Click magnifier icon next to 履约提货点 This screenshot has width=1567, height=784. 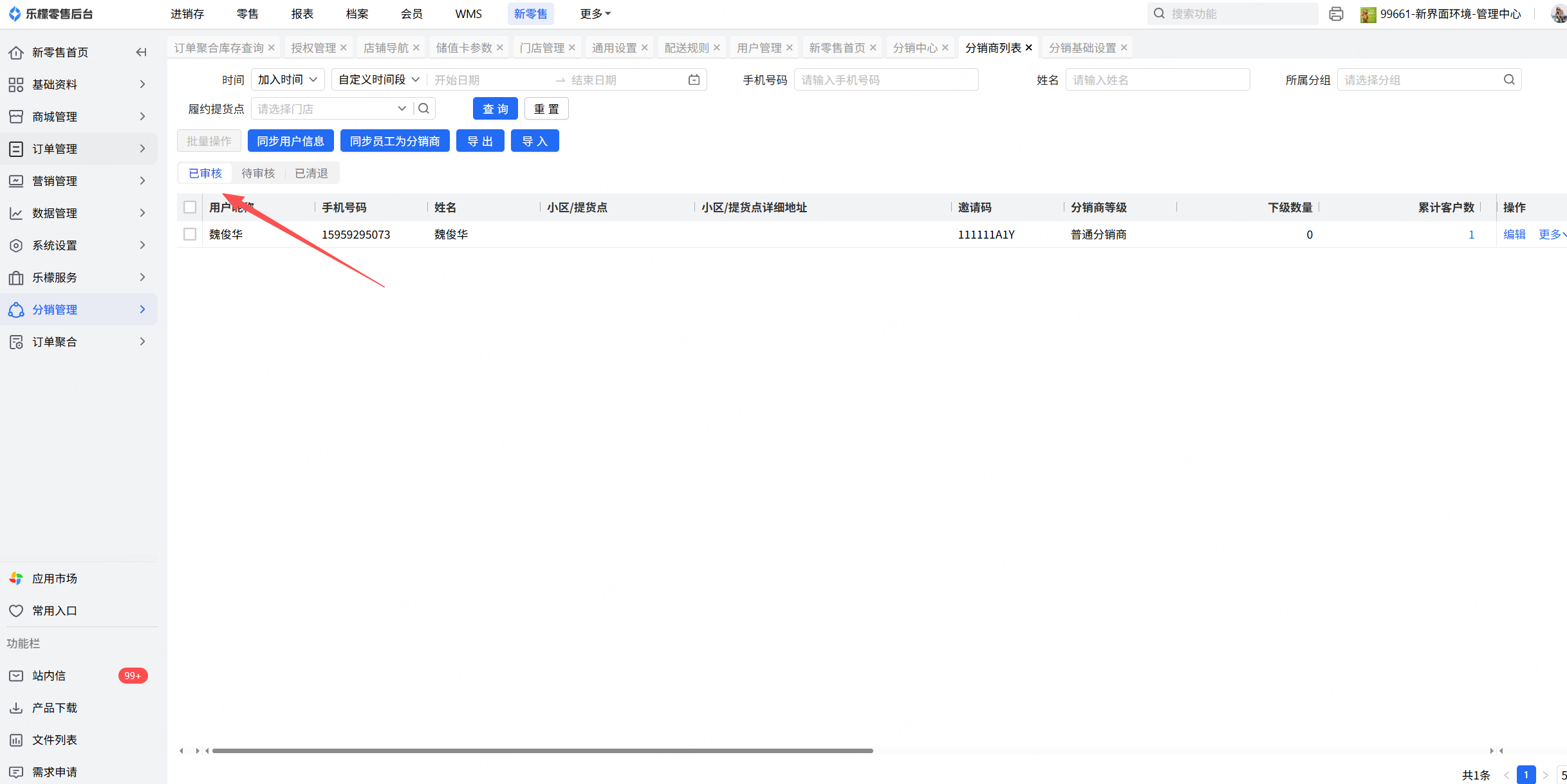pos(424,109)
